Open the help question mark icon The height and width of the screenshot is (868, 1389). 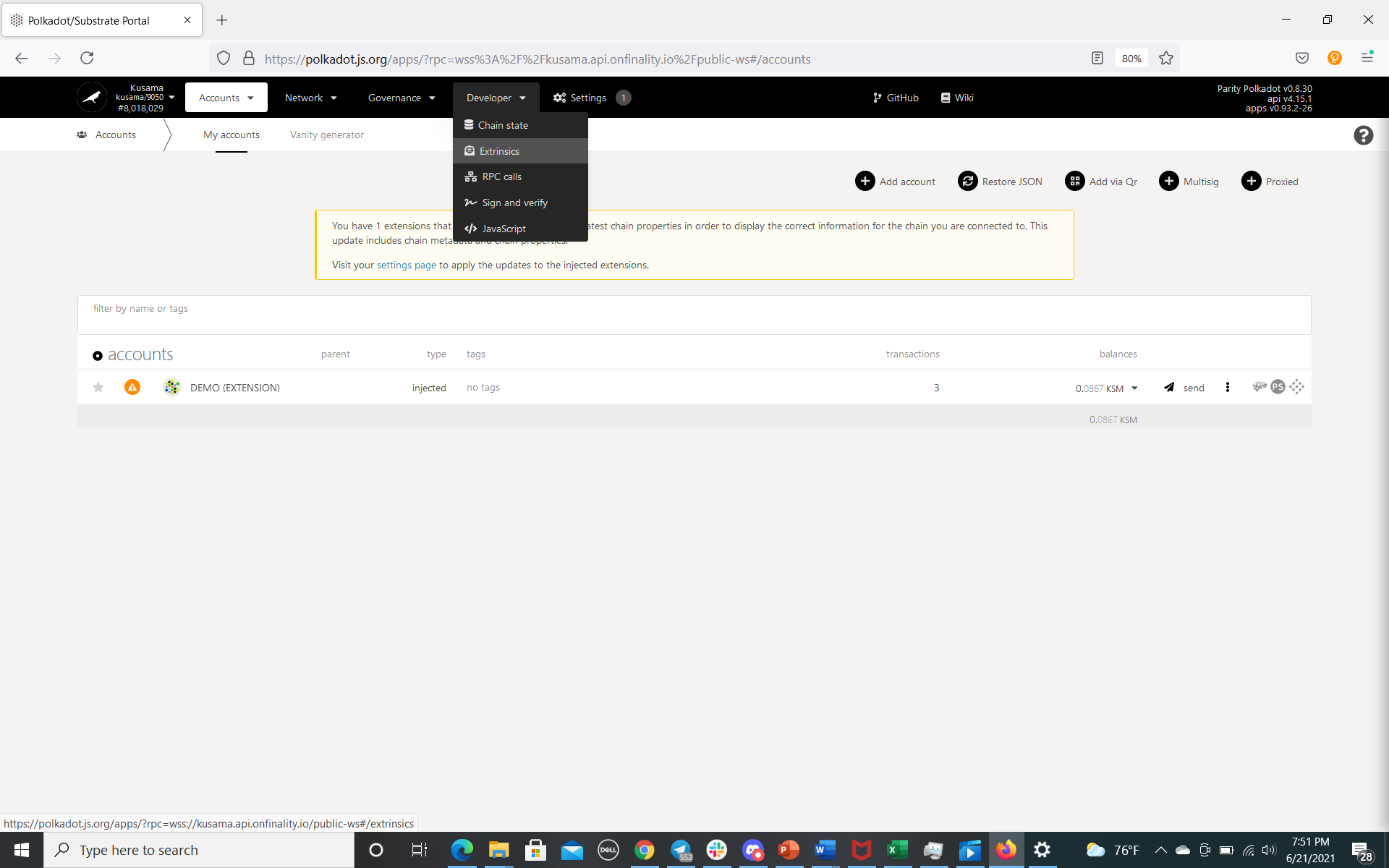(x=1363, y=135)
